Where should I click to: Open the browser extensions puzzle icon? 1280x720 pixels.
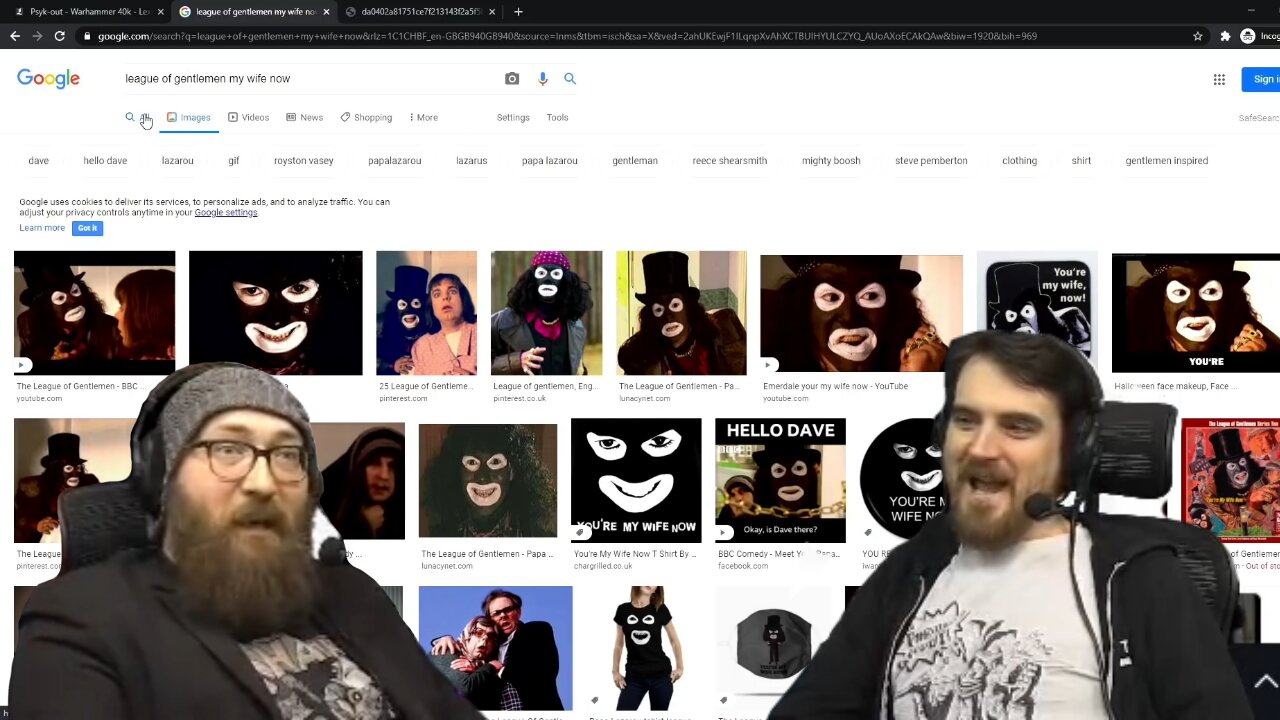click(1225, 36)
